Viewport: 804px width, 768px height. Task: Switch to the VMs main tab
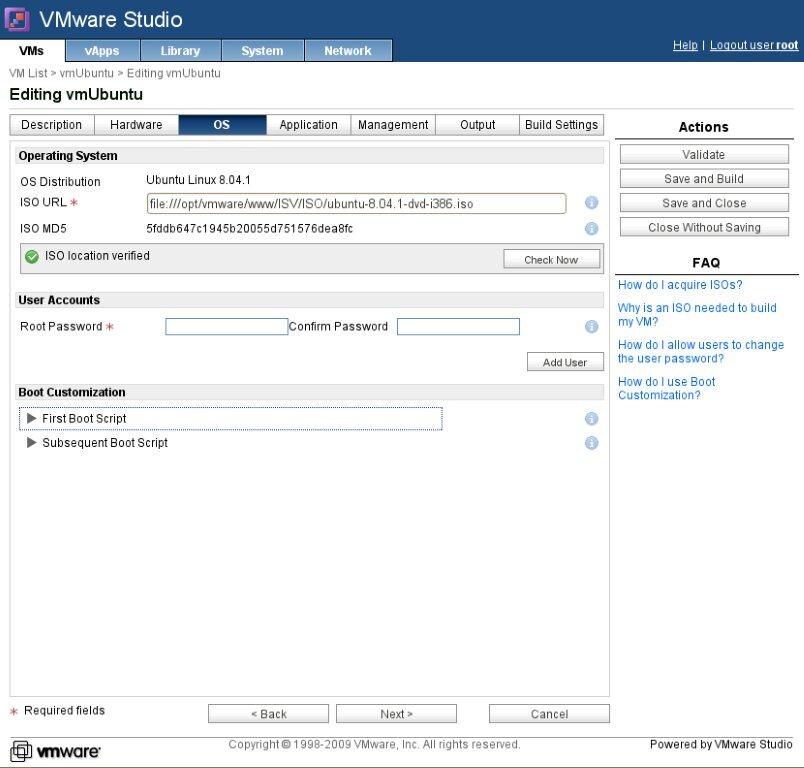click(x=32, y=51)
